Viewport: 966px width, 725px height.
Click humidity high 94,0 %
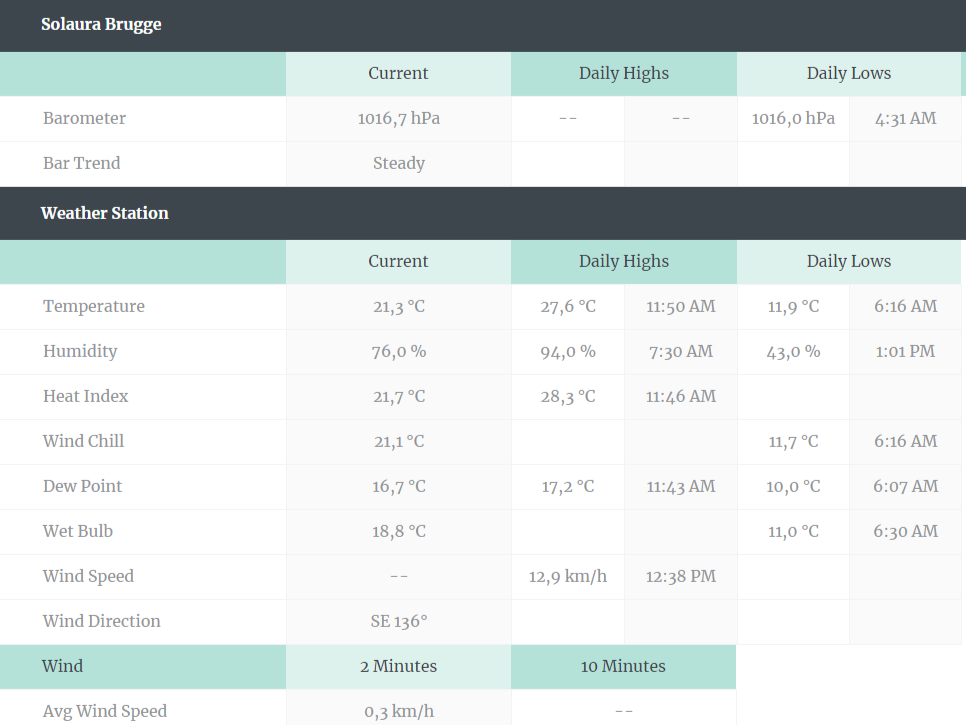[568, 351]
